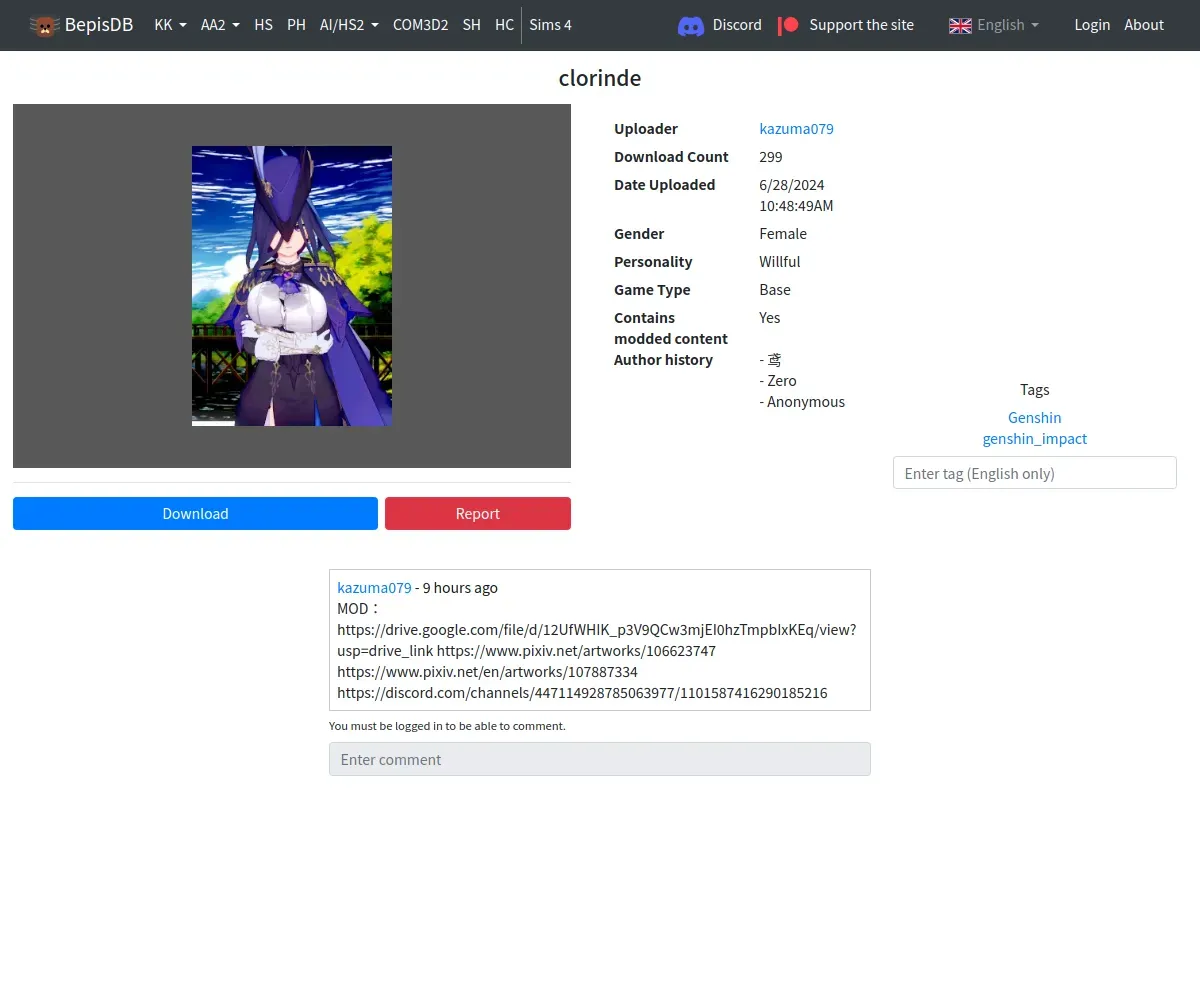Click the UK flag language icon
Screen dimensions: 1200x1000
tap(960, 25)
